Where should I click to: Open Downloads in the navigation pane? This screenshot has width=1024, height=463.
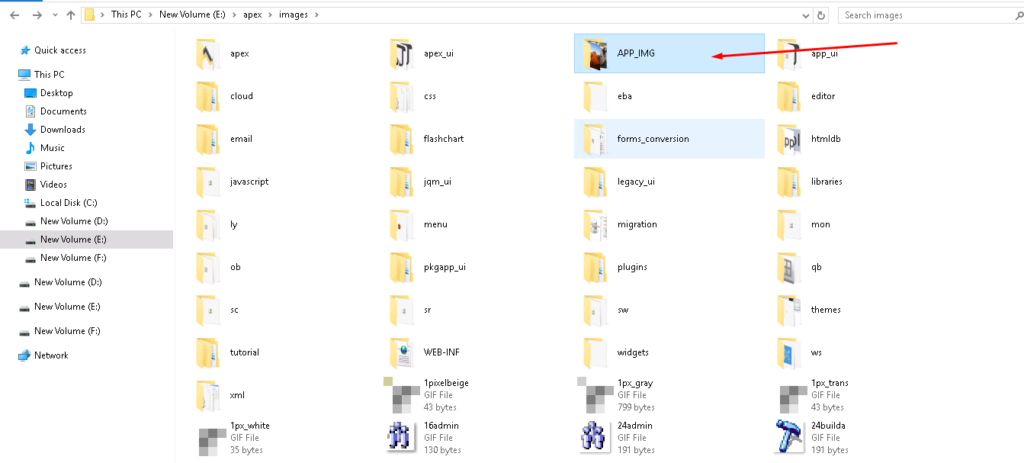(62, 129)
